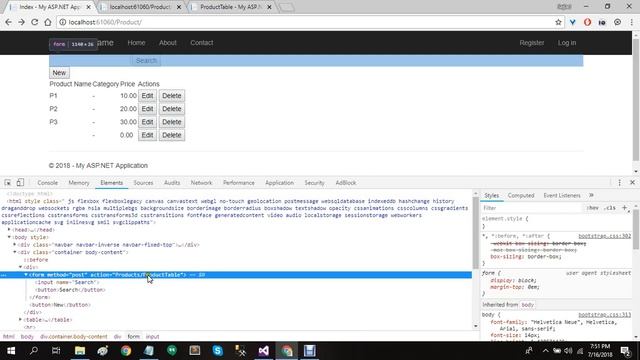This screenshot has width=640, height=360.
Task: Open Task View on the taskbar
Action: (56, 351)
